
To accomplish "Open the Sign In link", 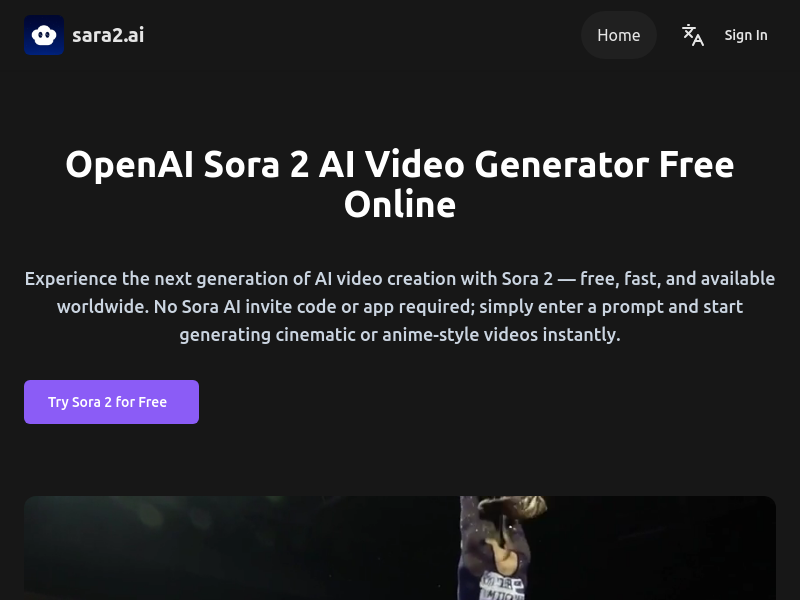I will (746, 35).
